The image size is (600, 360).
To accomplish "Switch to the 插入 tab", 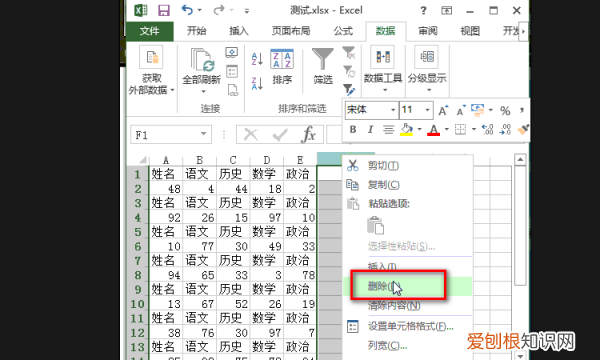I will 239,31.
